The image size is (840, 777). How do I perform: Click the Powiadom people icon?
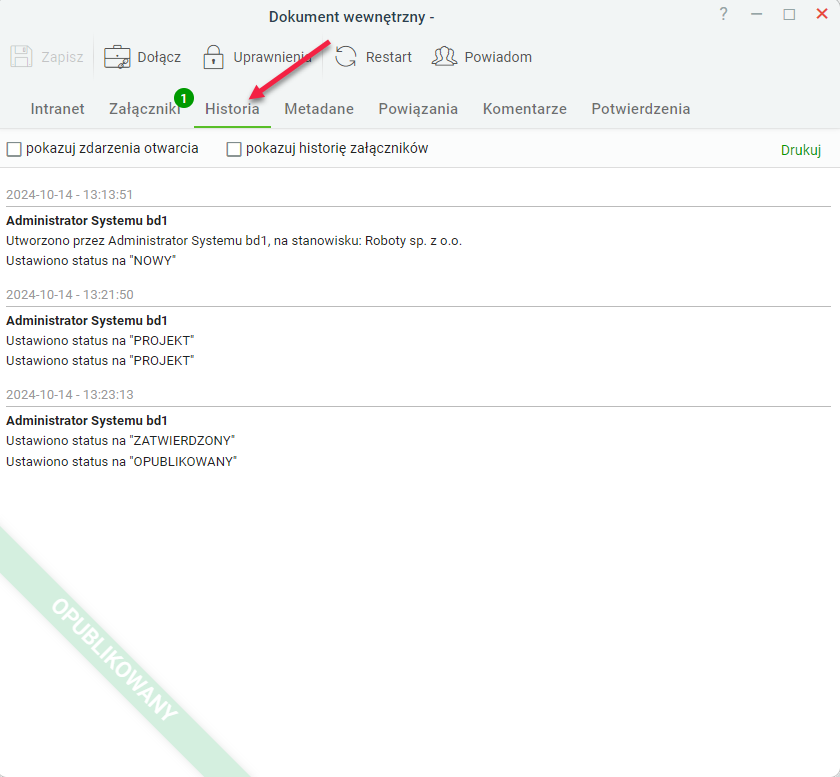point(444,56)
